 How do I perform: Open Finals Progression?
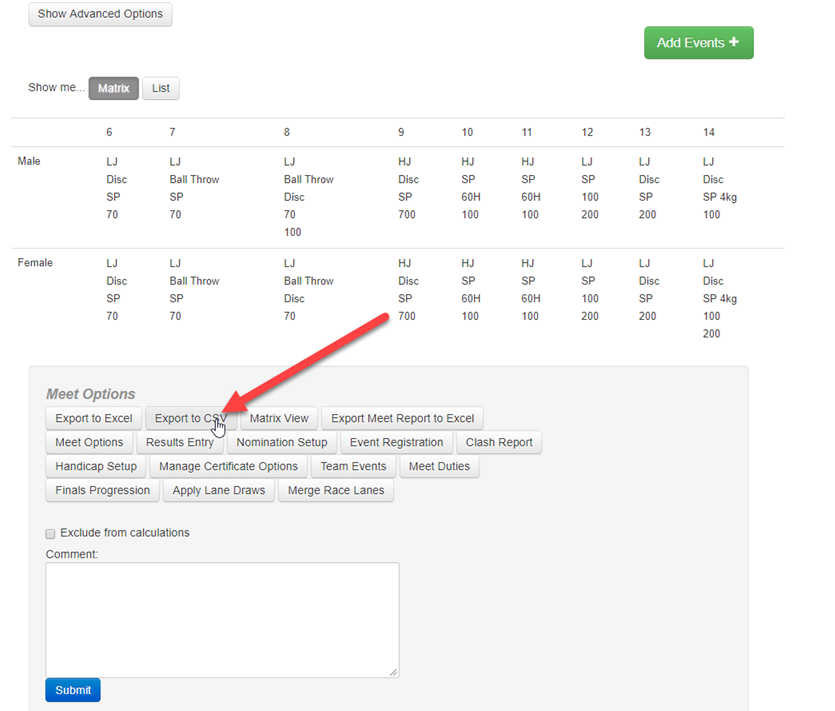pos(101,490)
